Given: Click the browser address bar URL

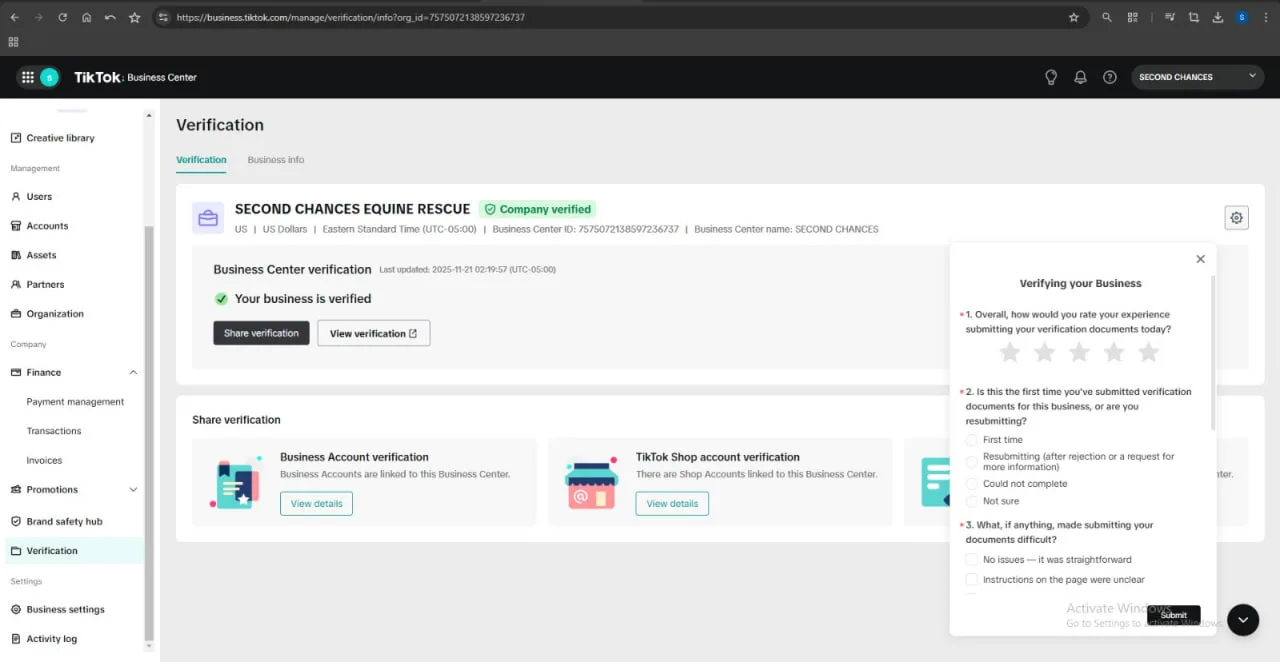Looking at the screenshot, I should [350, 17].
